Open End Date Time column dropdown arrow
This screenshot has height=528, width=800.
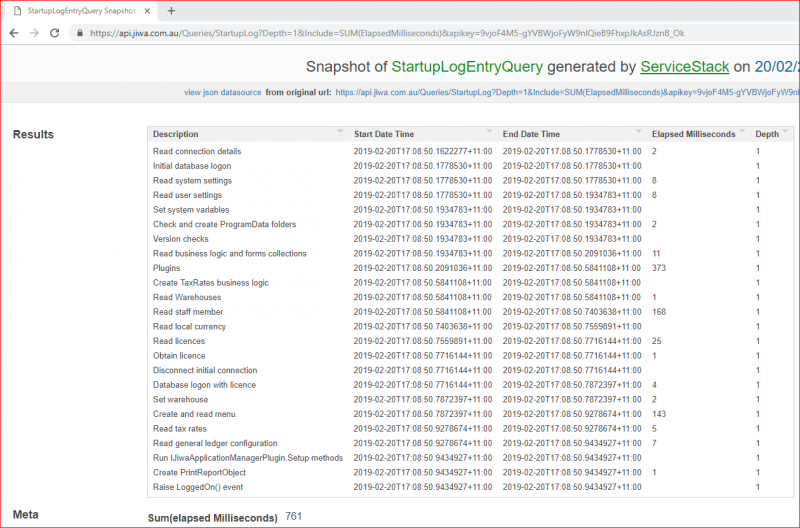tap(639, 133)
